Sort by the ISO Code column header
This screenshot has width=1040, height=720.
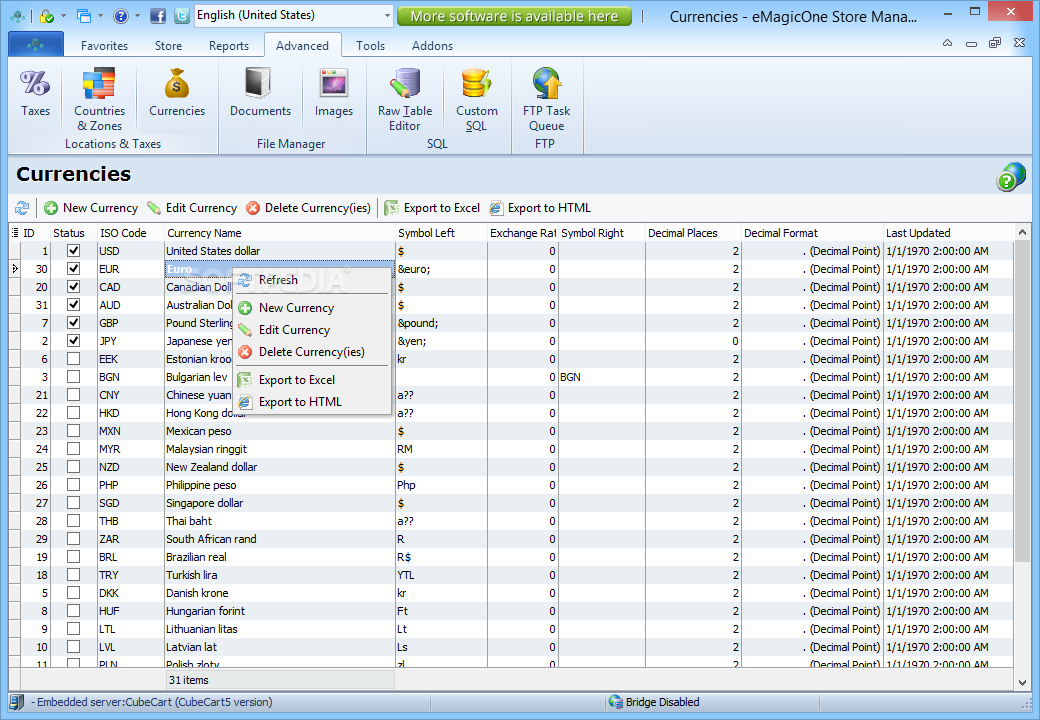[131, 233]
